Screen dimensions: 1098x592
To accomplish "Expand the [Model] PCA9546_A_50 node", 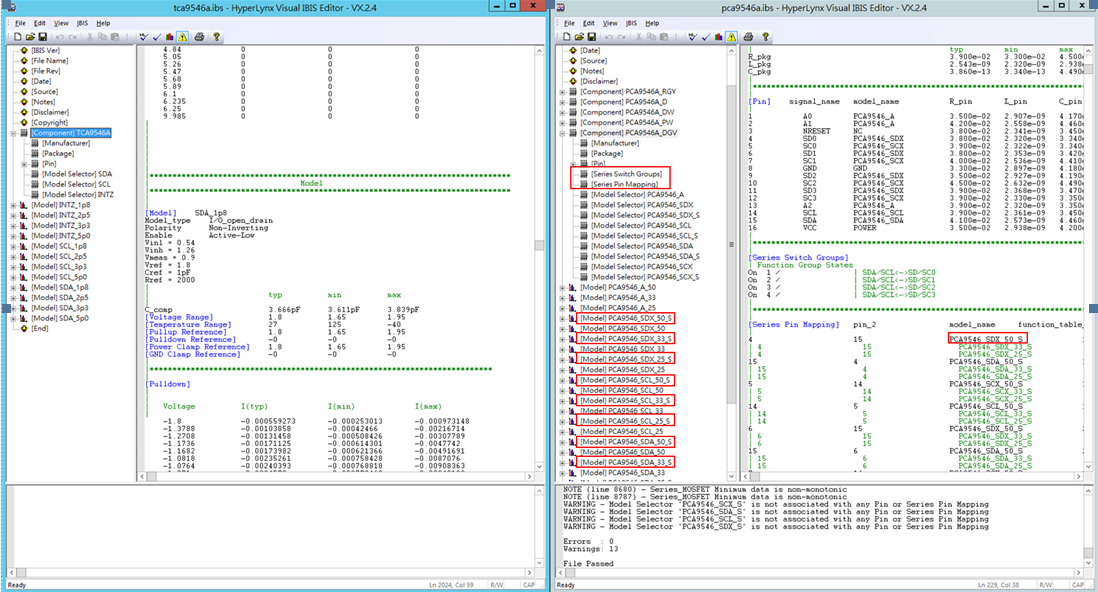I will coord(562,287).
